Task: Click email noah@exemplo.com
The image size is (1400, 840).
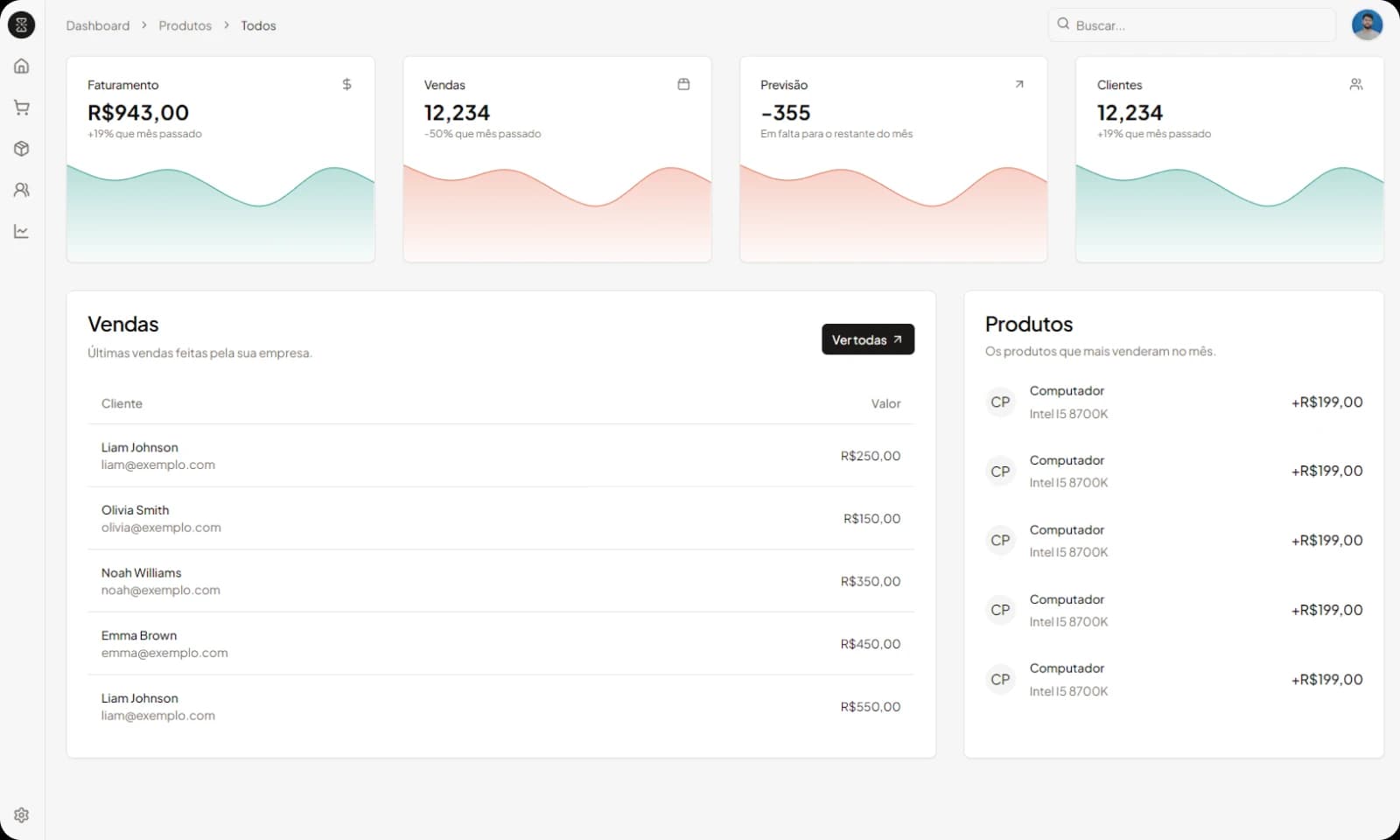Action: click(x=160, y=591)
